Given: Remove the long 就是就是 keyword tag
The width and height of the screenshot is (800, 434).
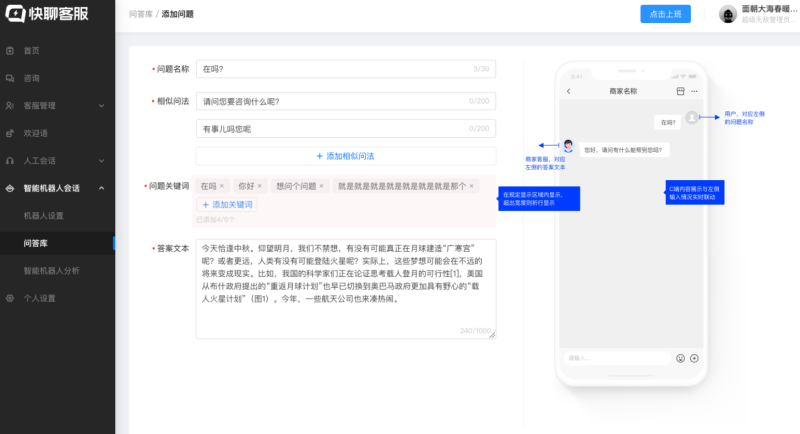Looking at the screenshot, I should pos(471,186).
